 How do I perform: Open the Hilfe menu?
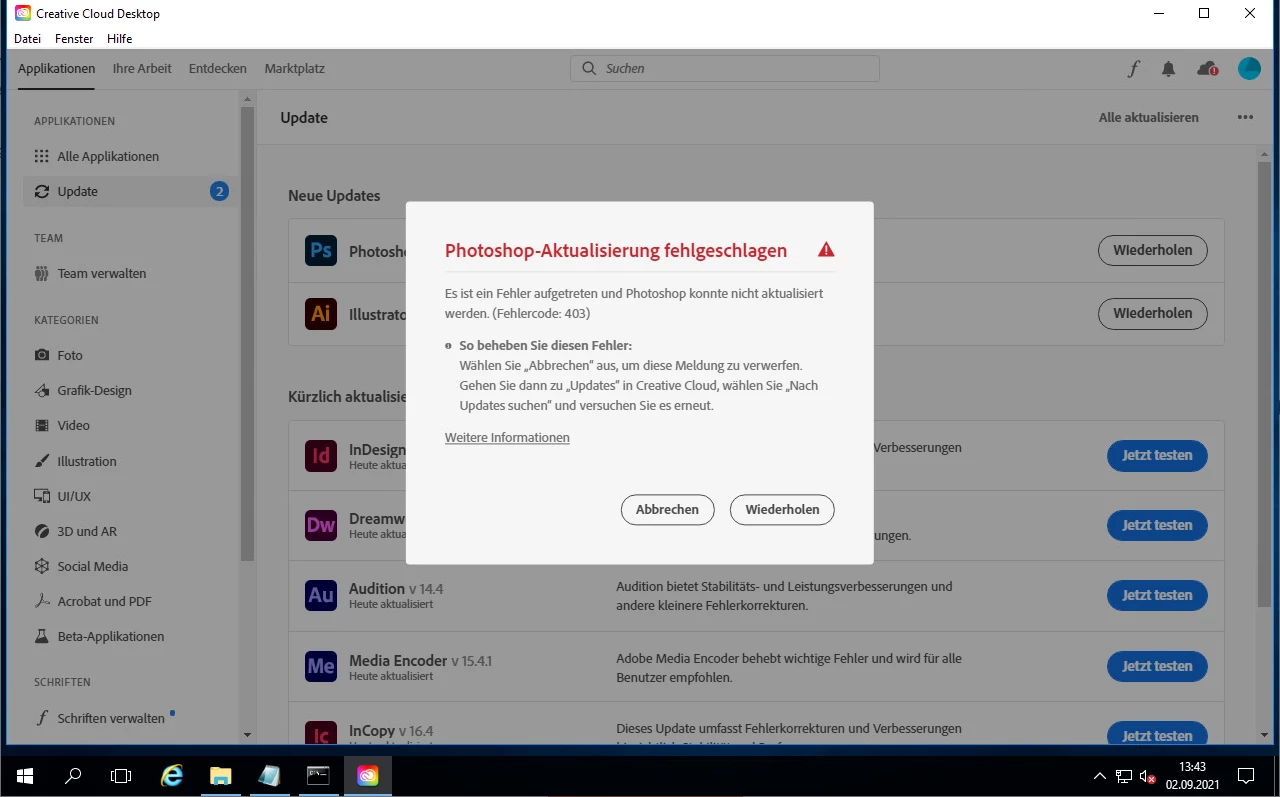(x=119, y=39)
